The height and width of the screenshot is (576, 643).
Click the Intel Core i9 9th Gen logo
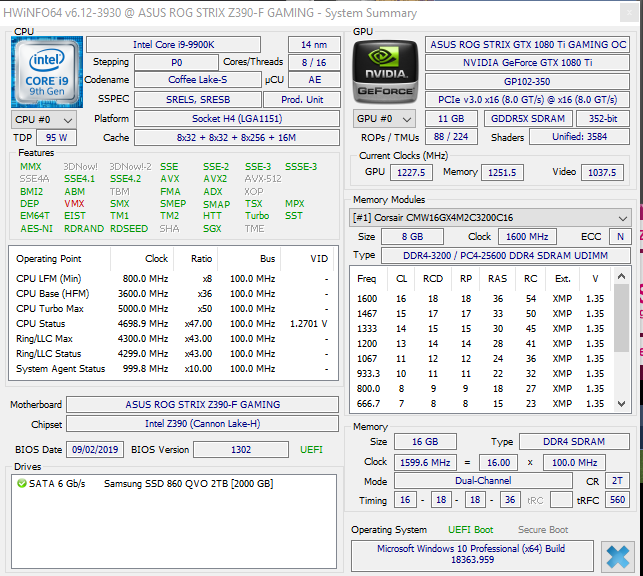click(x=47, y=72)
